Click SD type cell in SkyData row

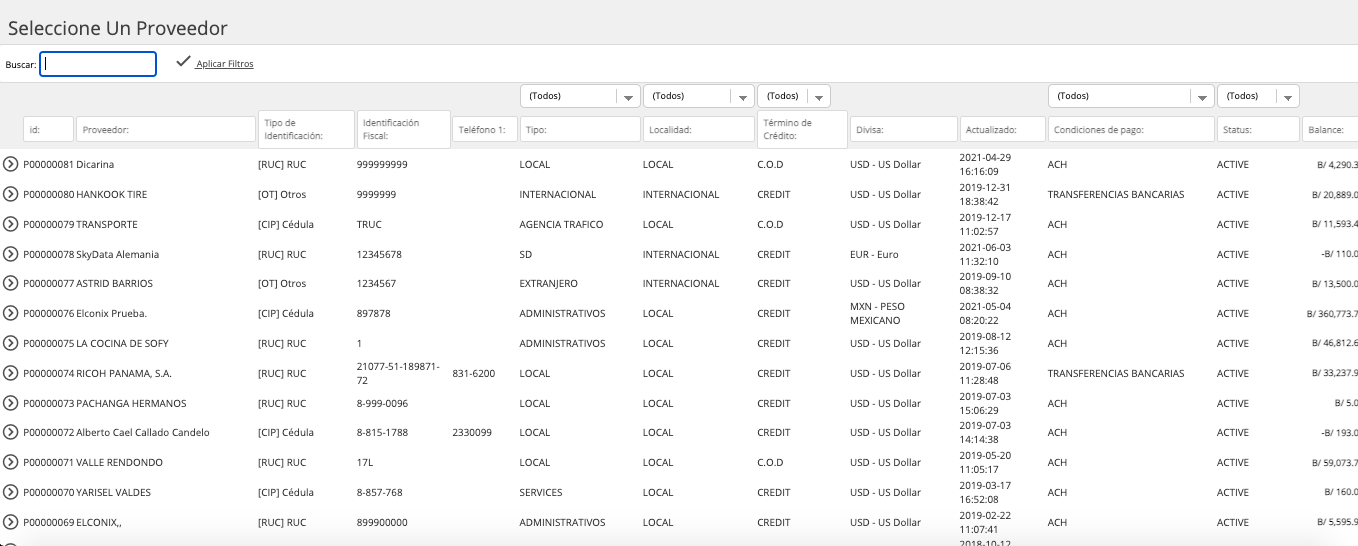(526, 254)
